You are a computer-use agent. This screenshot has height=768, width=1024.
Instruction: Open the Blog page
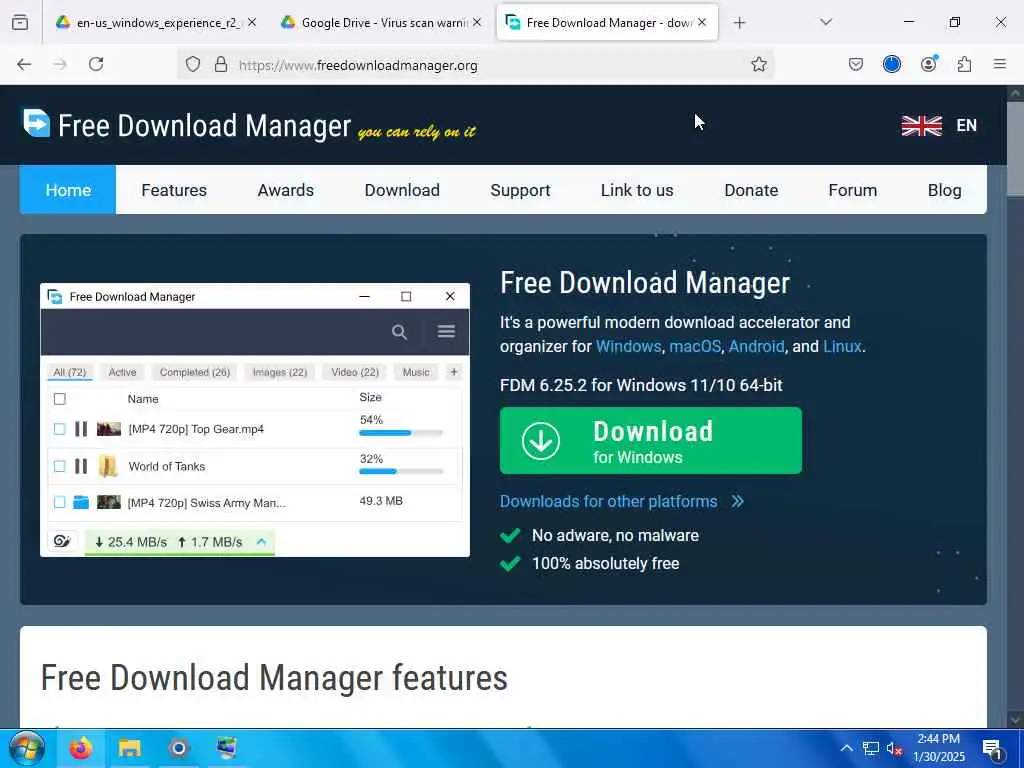click(944, 190)
